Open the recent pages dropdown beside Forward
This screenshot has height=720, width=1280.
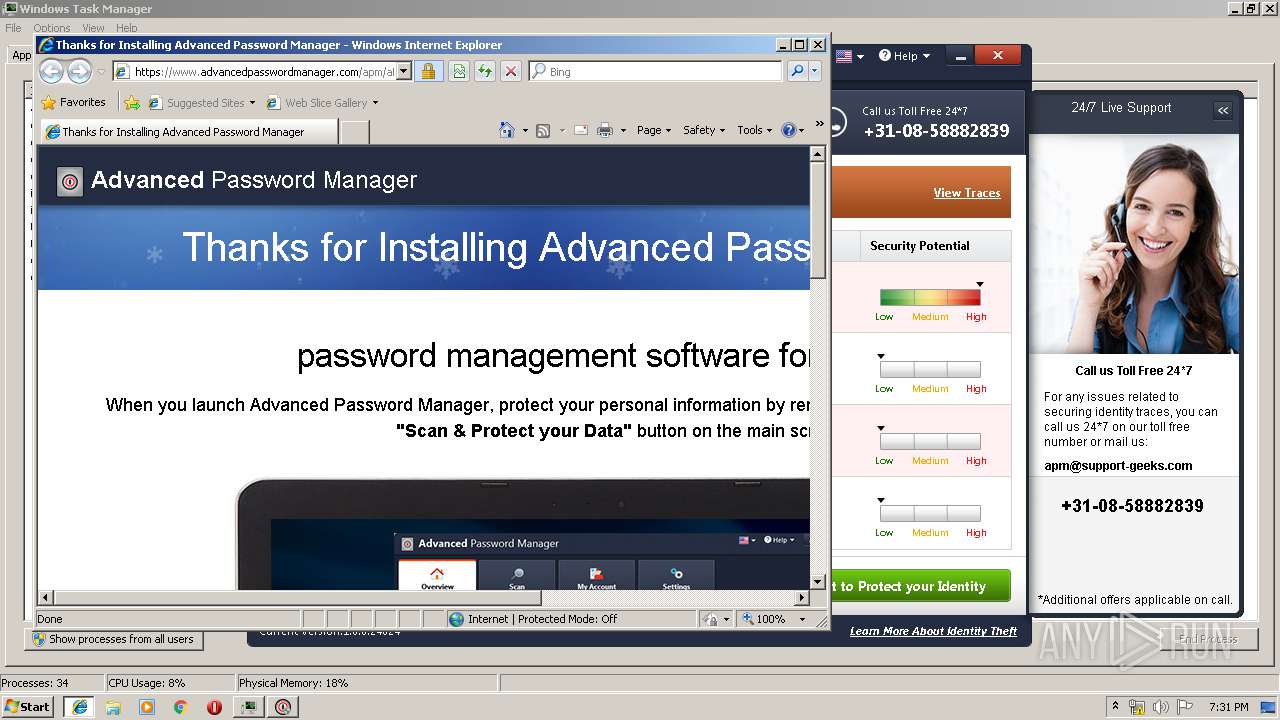click(101, 72)
